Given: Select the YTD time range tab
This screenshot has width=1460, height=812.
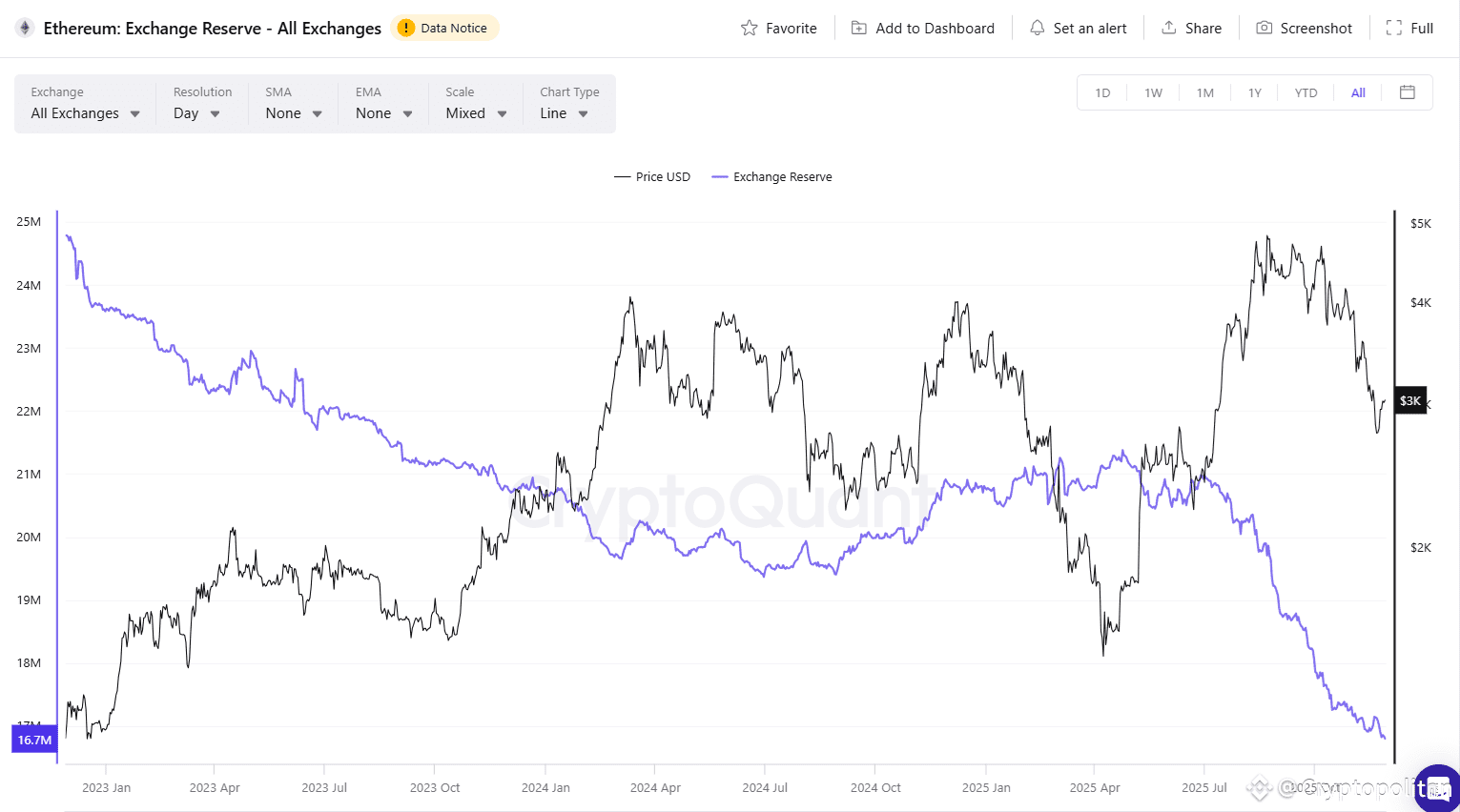Looking at the screenshot, I should click(1306, 92).
